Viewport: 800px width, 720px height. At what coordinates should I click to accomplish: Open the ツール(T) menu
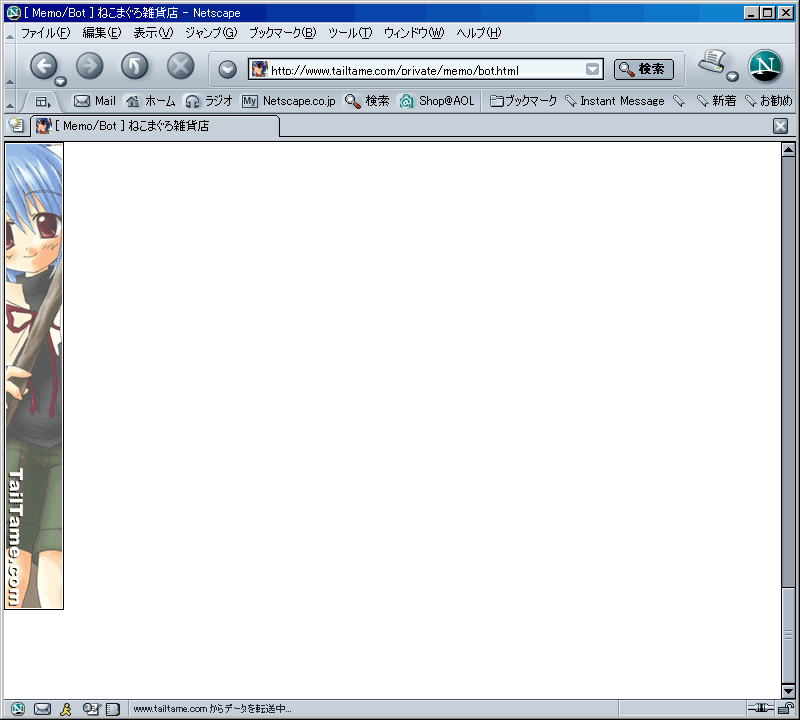350,33
